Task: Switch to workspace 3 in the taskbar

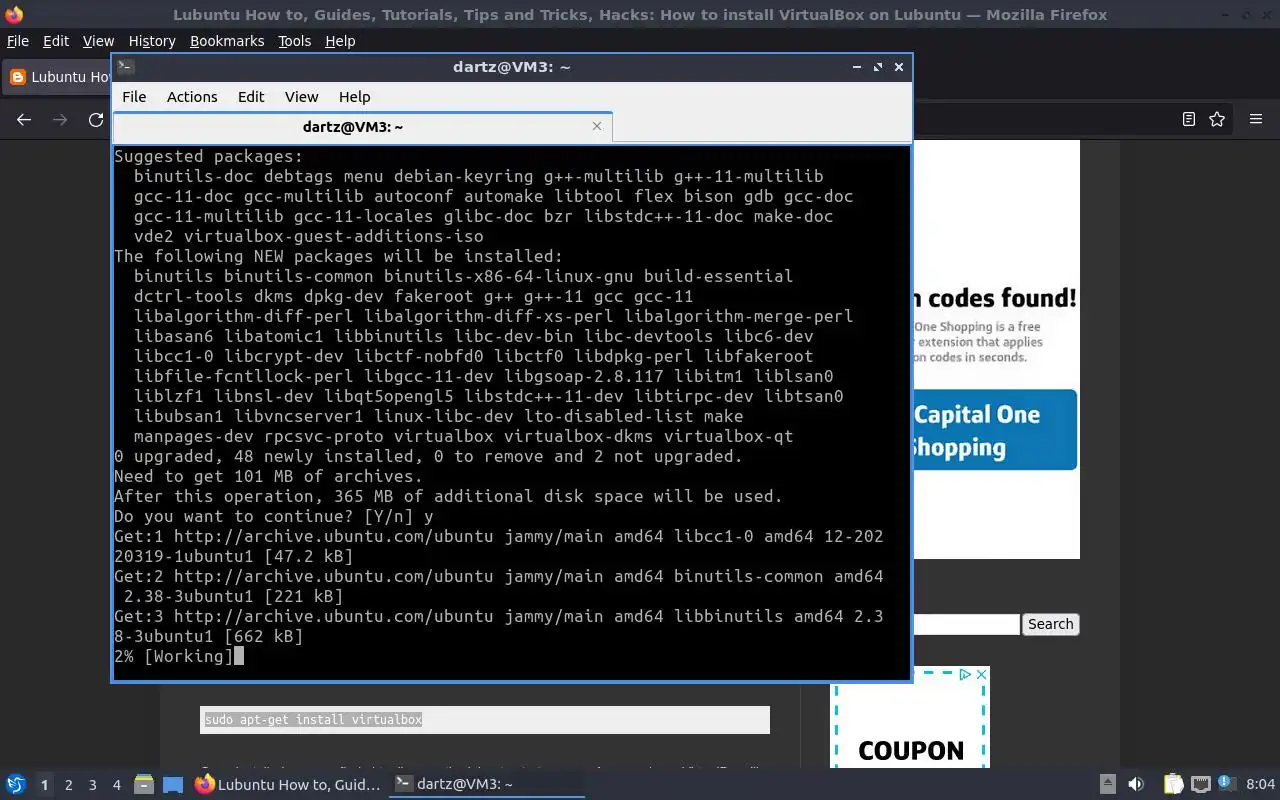Action: coord(92,785)
